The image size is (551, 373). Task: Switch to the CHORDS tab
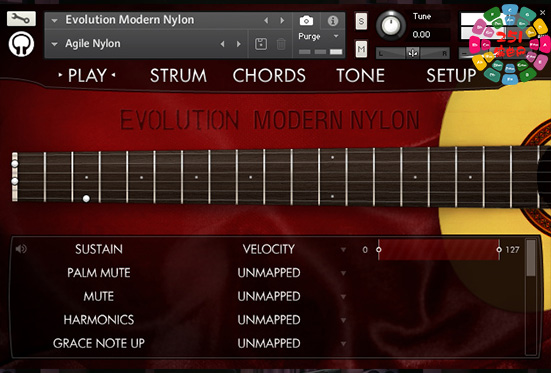[x=269, y=75]
